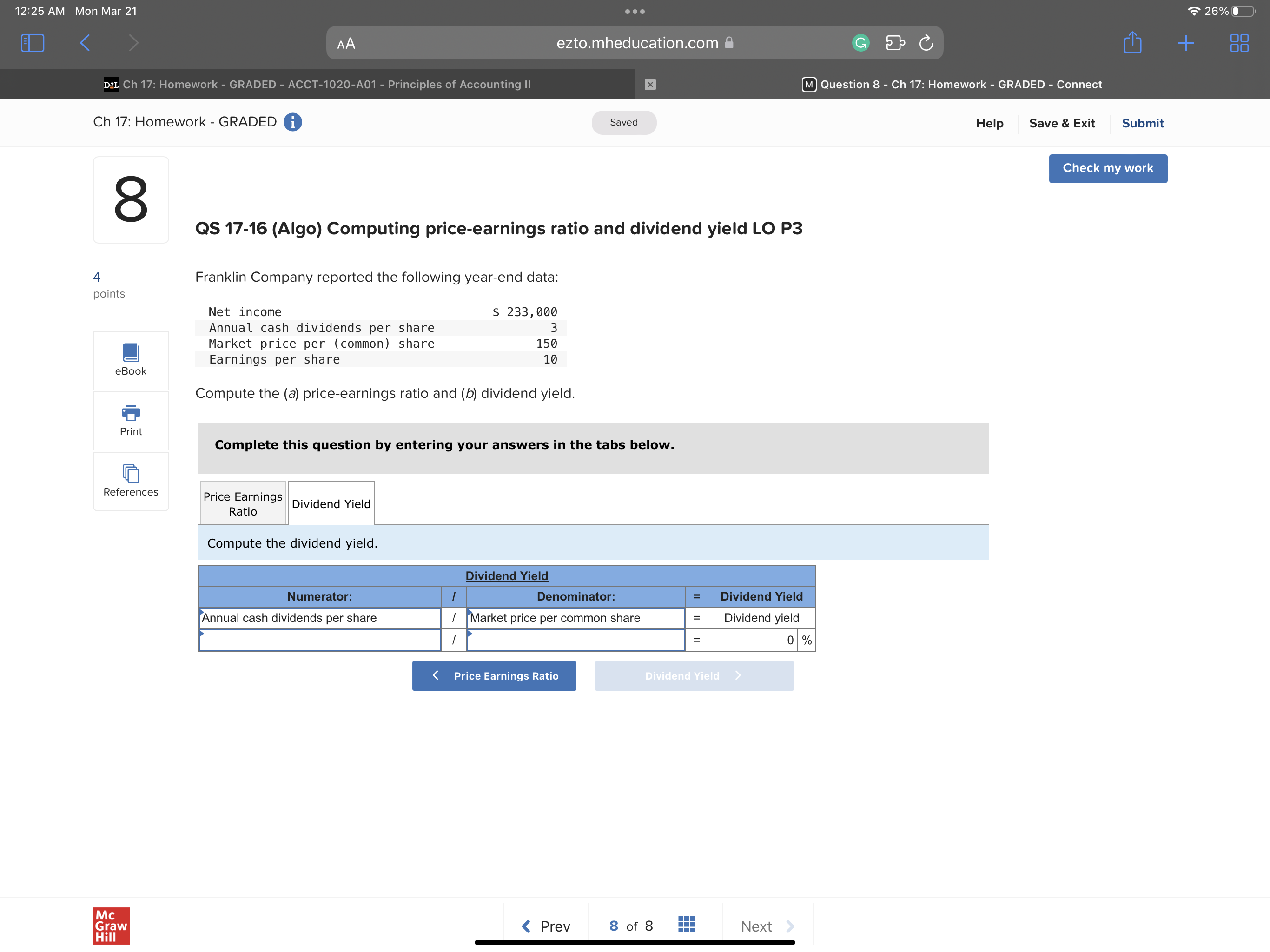
Task: Show the Safari sidebar
Action: 32,43
